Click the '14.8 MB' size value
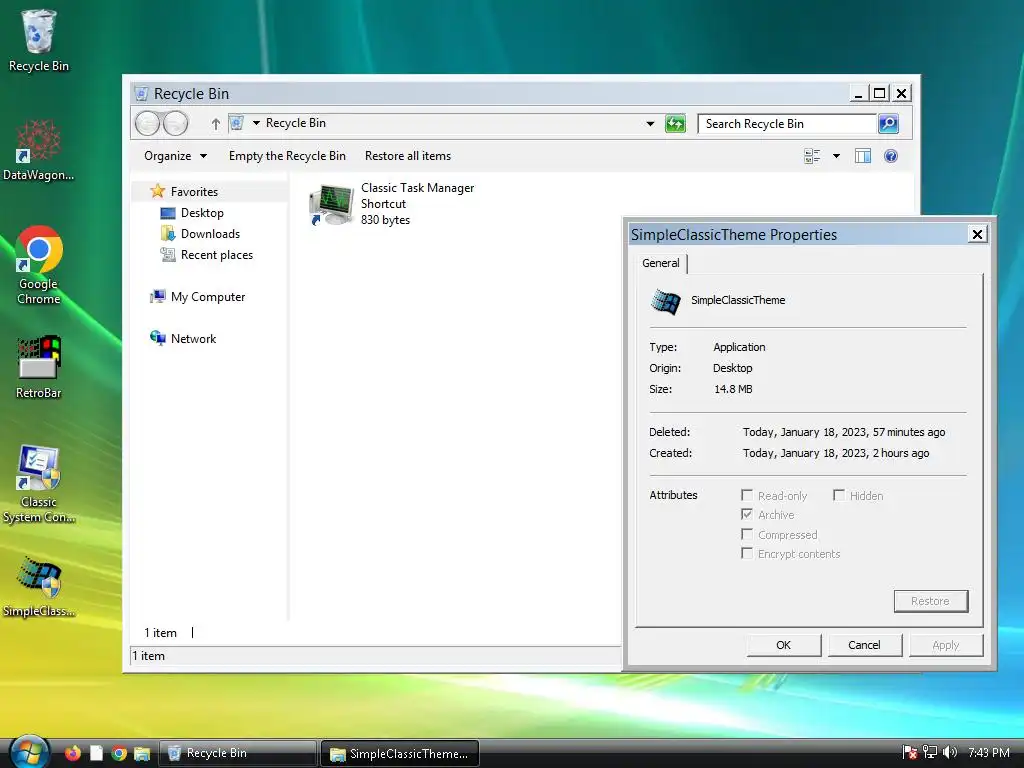The width and height of the screenshot is (1024, 768). coord(733,389)
